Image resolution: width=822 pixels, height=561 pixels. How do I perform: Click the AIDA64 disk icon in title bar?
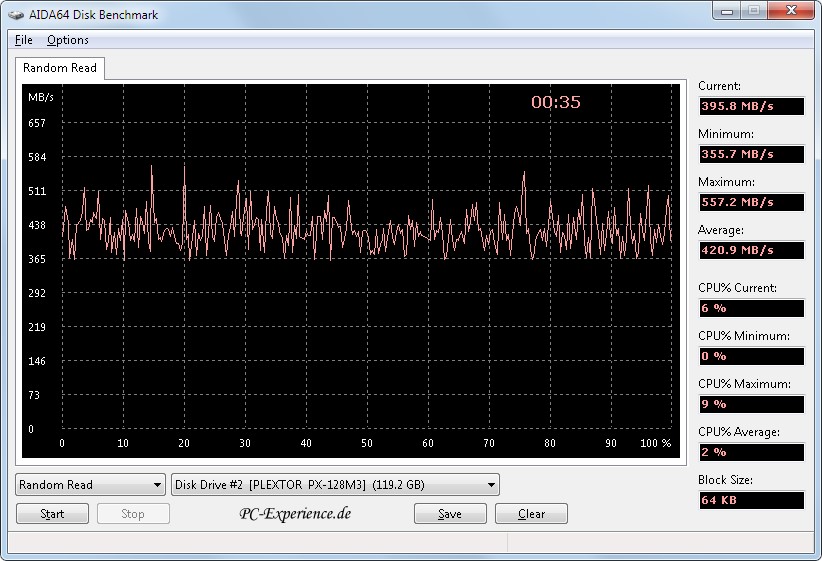(x=16, y=15)
